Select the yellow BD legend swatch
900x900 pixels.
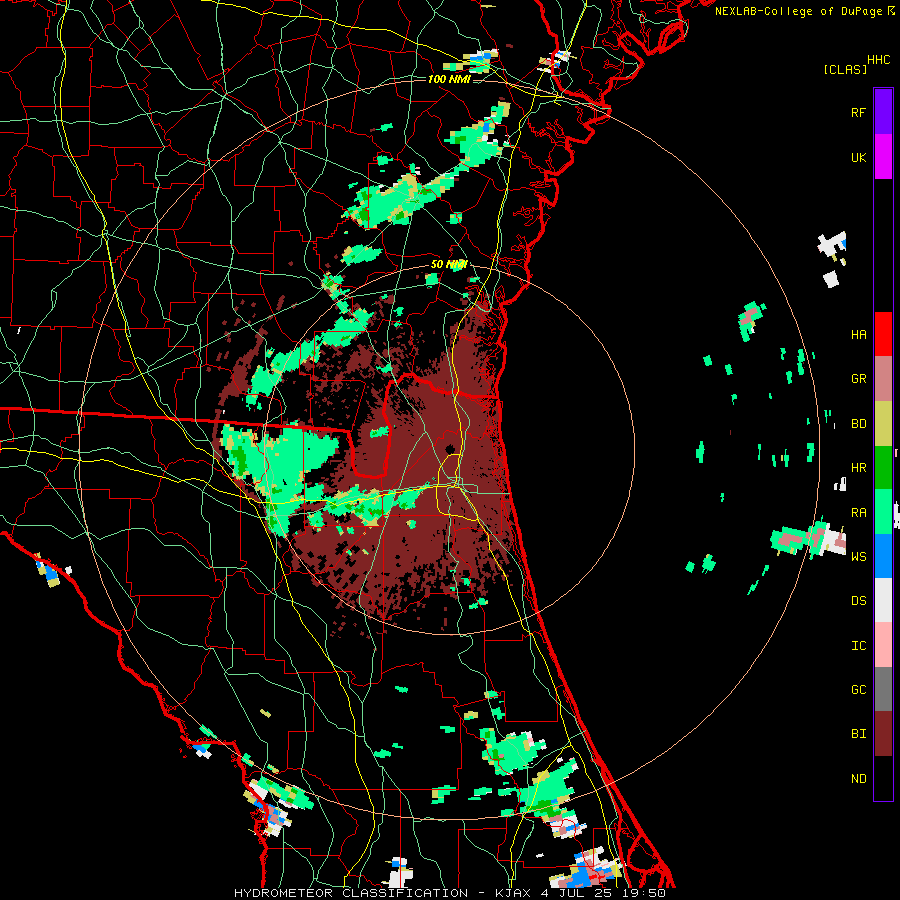[x=883, y=424]
